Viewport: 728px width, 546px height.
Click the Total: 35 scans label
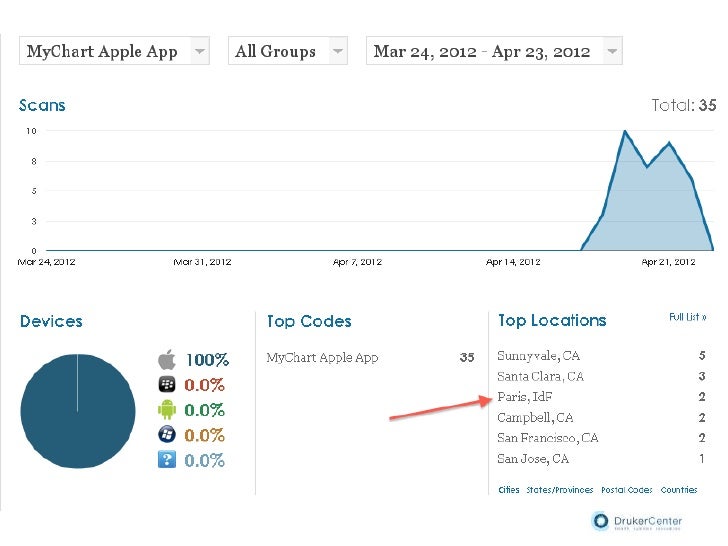tap(683, 105)
